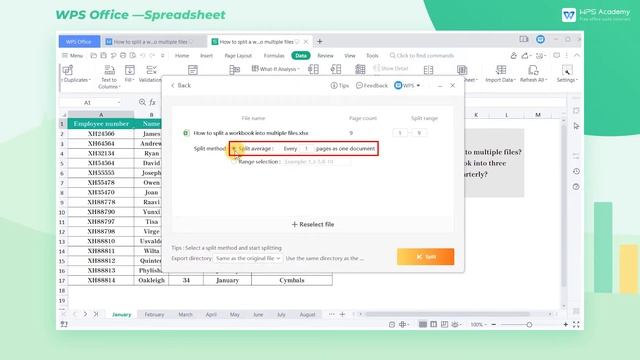Click the zoom-in plus in status bar
The image size is (640, 360).
coord(566,324)
